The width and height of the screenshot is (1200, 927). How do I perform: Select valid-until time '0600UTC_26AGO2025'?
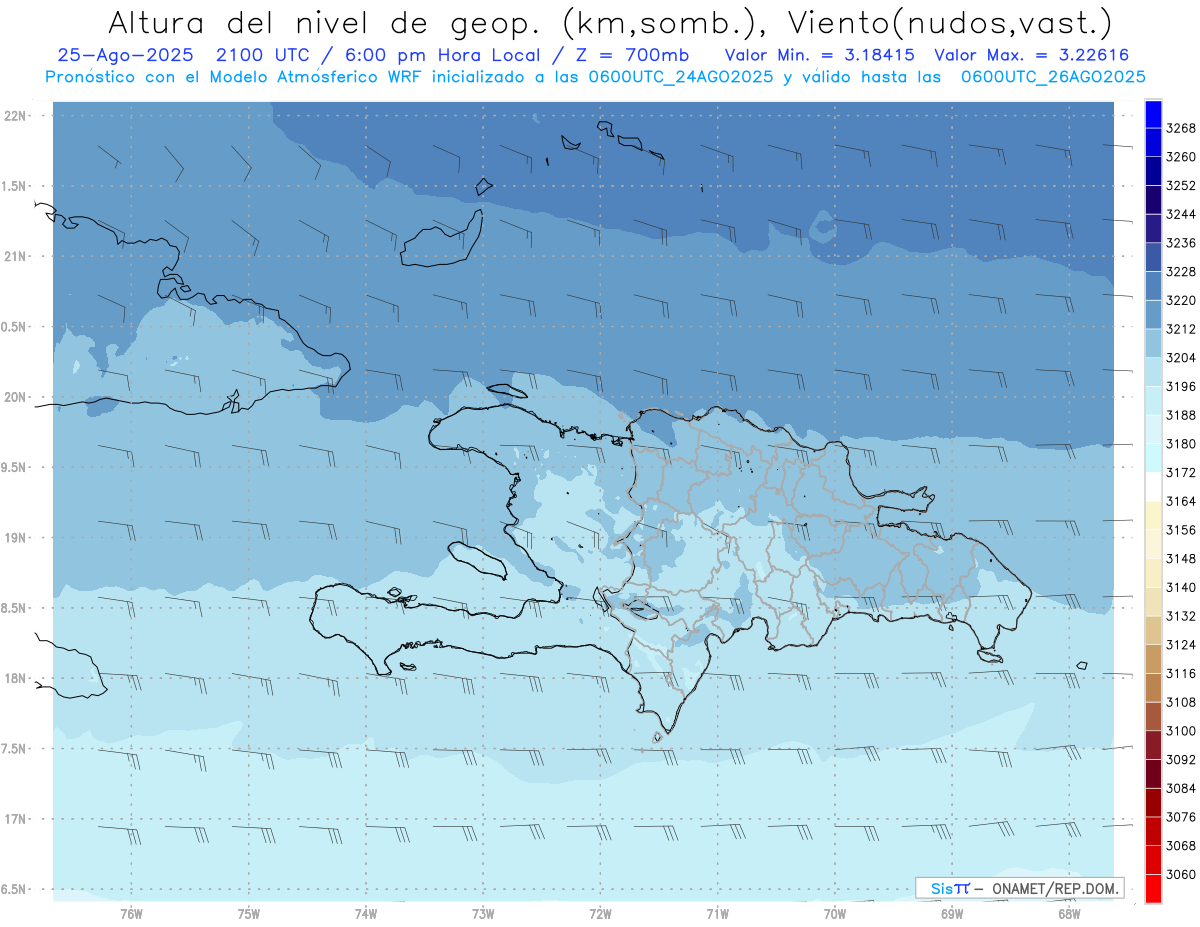point(1052,77)
